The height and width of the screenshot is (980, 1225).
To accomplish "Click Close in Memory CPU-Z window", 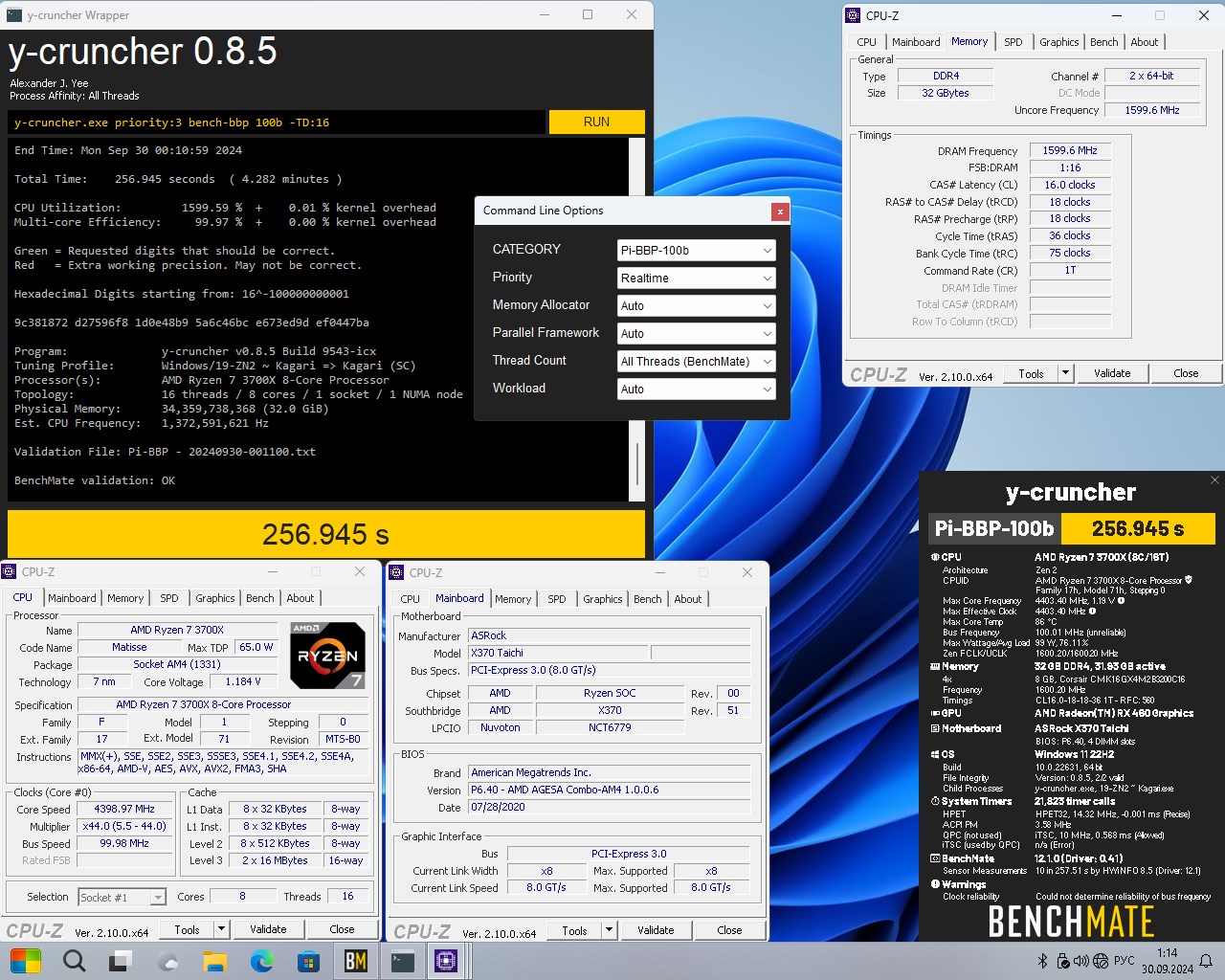I will coord(1186,373).
